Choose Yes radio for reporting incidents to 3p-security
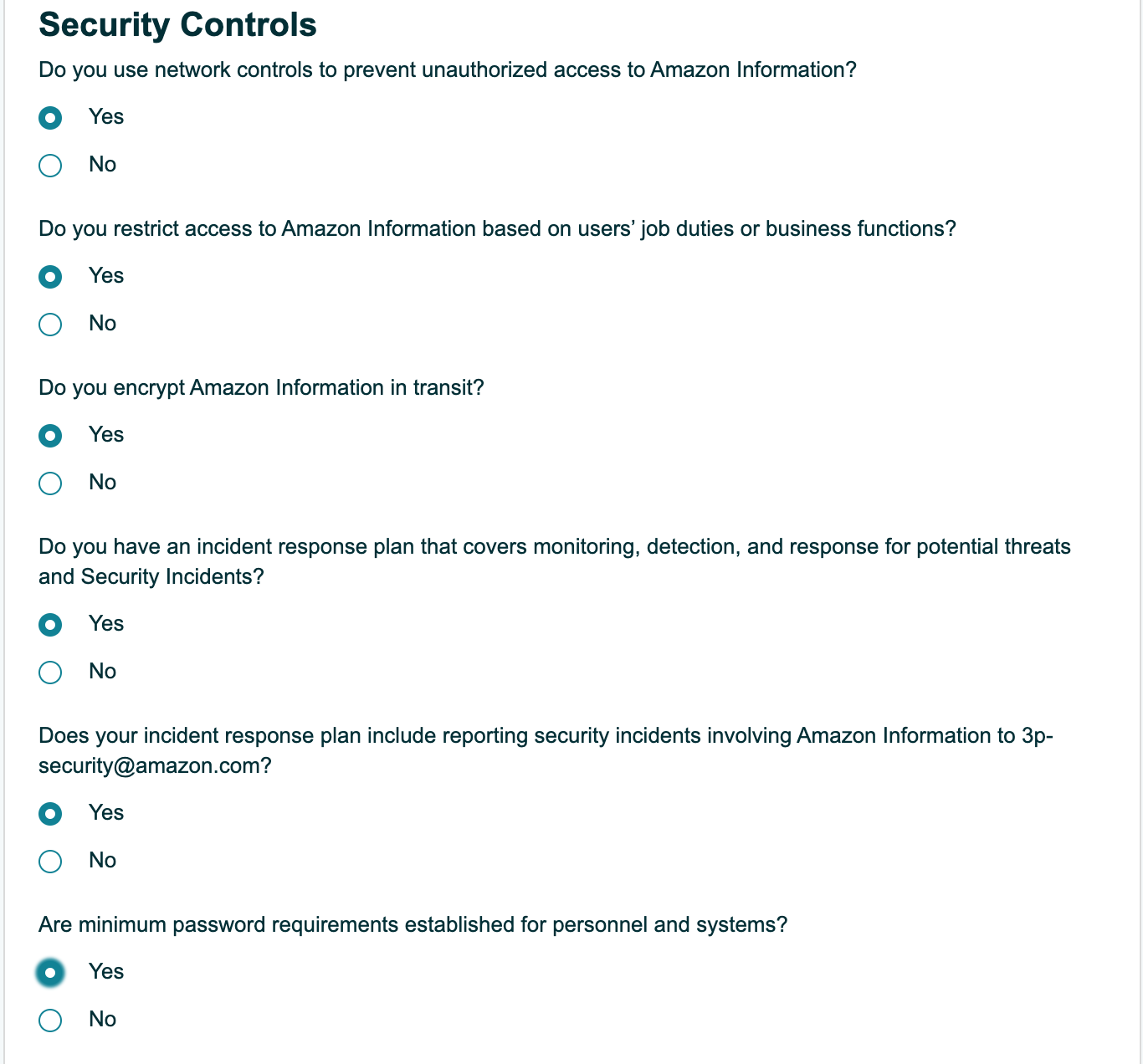The width and height of the screenshot is (1143, 1064). [50, 814]
